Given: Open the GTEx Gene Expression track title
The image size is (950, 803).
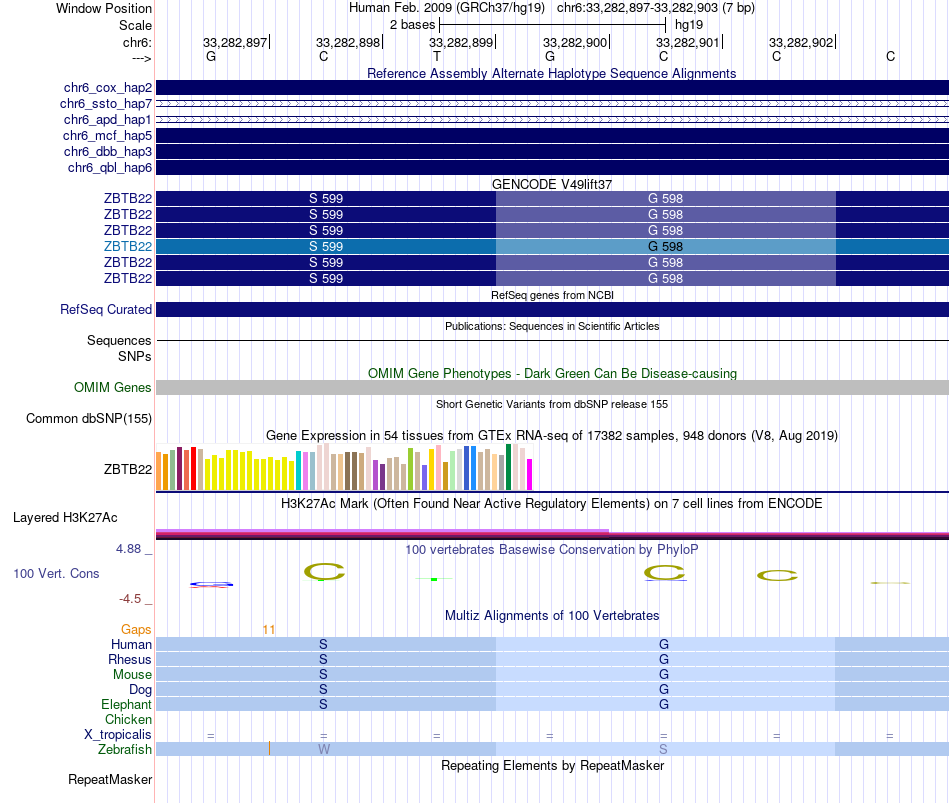Looking at the screenshot, I should pos(551,436).
